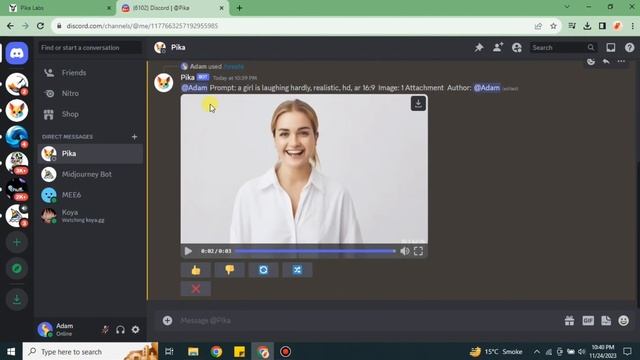
Task: Show hidden system tray icons chevron
Action: tap(536, 351)
